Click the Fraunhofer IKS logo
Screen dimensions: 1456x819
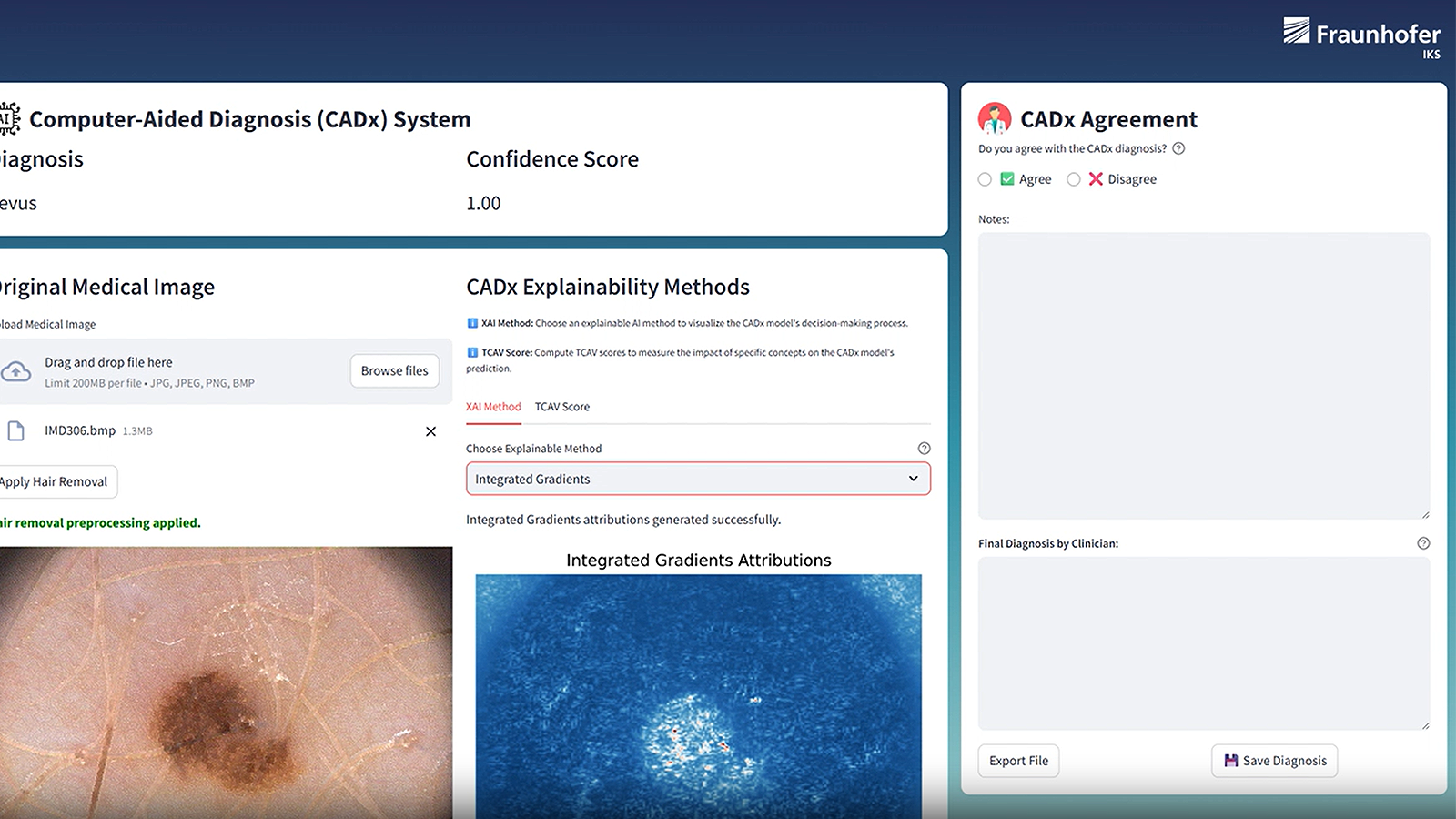point(1361,38)
